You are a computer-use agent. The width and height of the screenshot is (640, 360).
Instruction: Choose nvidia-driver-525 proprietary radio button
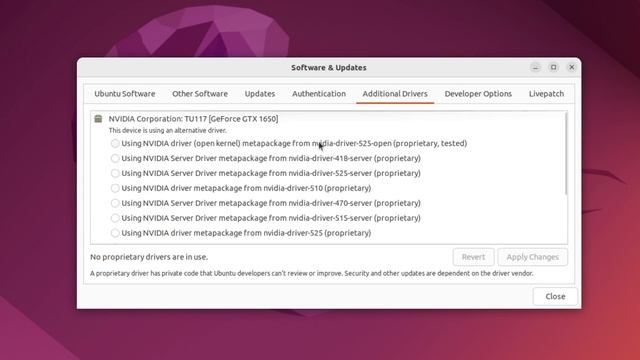click(115, 233)
